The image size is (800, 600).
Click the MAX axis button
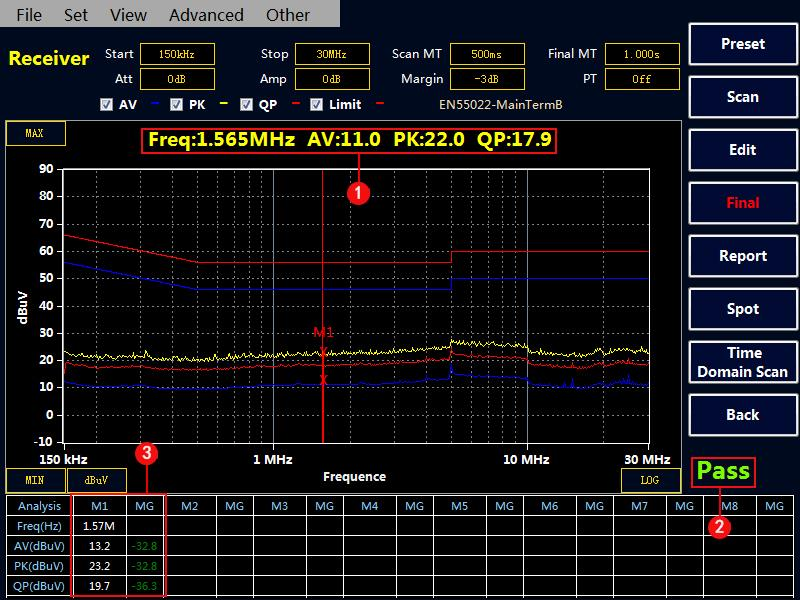pyautogui.click(x=35, y=133)
